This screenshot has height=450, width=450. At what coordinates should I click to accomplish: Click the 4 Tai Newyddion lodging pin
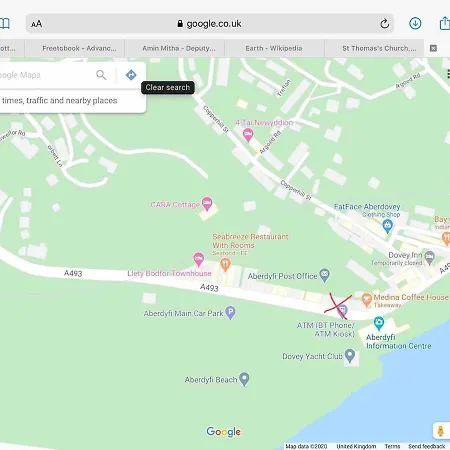(248, 135)
